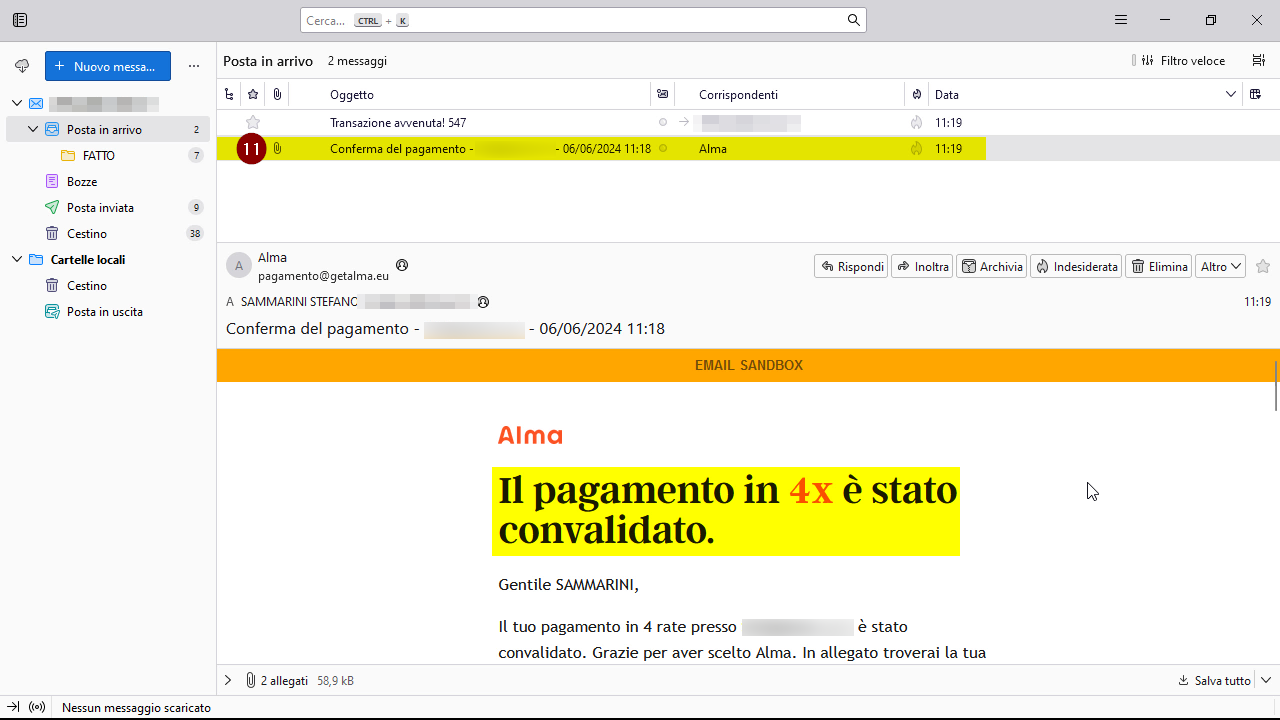Collapse the Posta in arrivo folder

point(33,129)
